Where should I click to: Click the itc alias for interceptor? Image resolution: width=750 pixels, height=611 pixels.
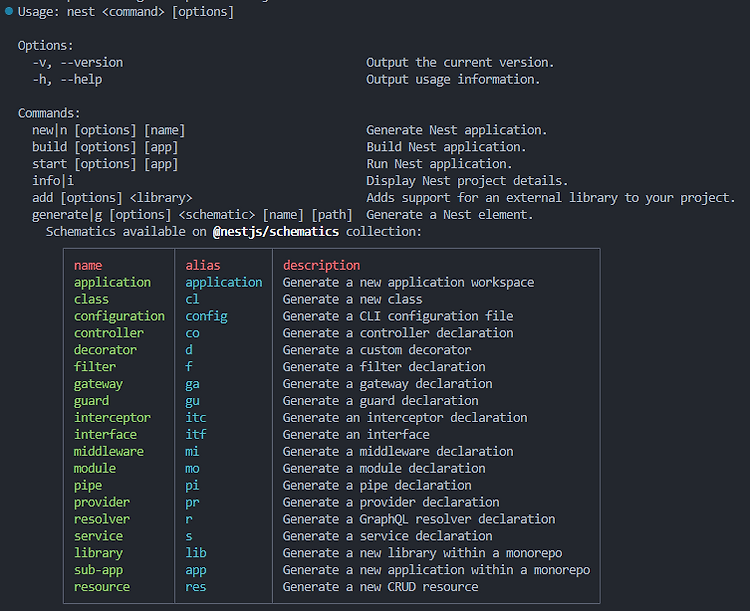pyautogui.click(x=196, y=418)
